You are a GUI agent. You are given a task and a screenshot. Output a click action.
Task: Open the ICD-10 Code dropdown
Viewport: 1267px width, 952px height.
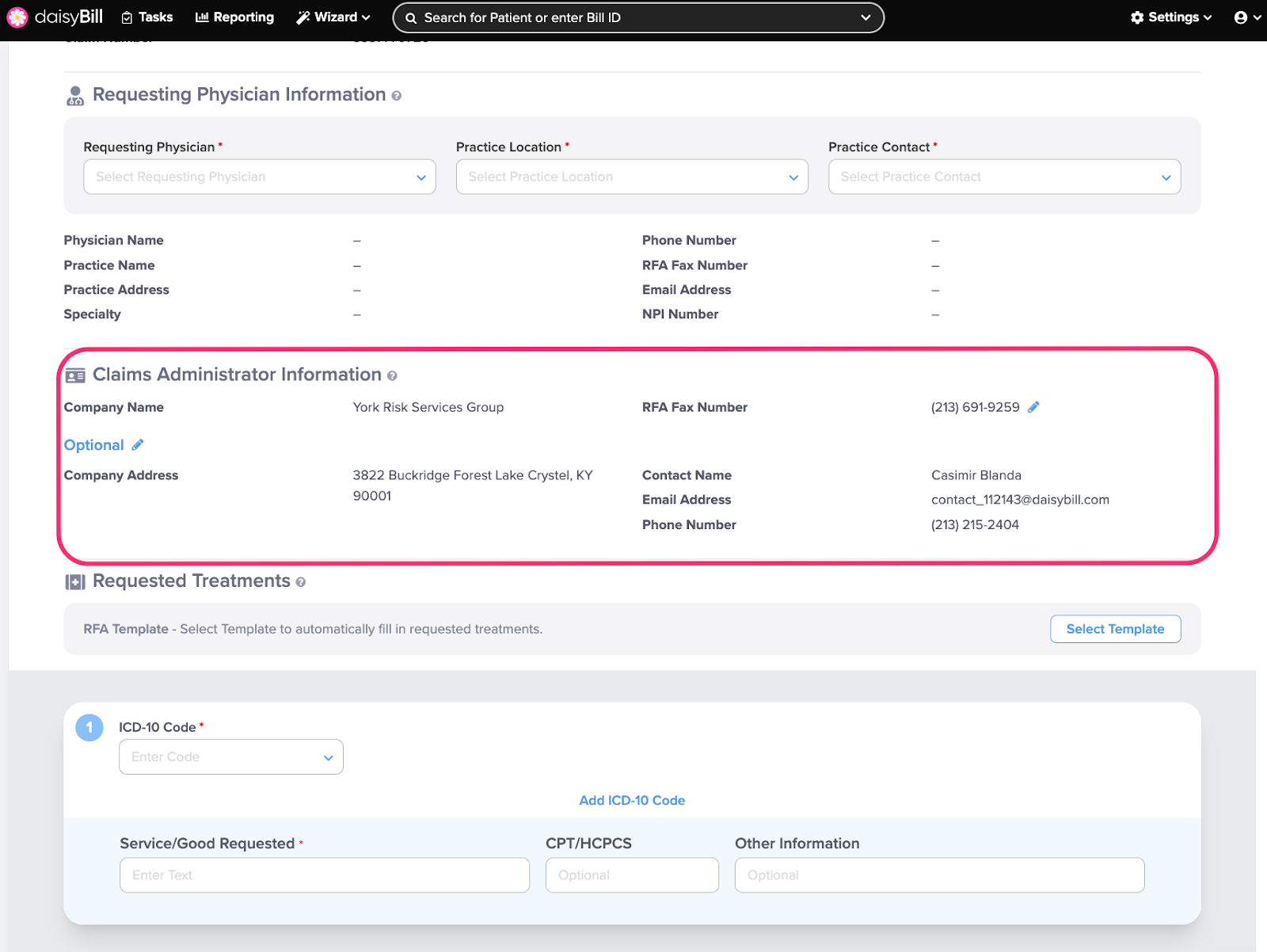pyautogui.click(x=230, y=757)
